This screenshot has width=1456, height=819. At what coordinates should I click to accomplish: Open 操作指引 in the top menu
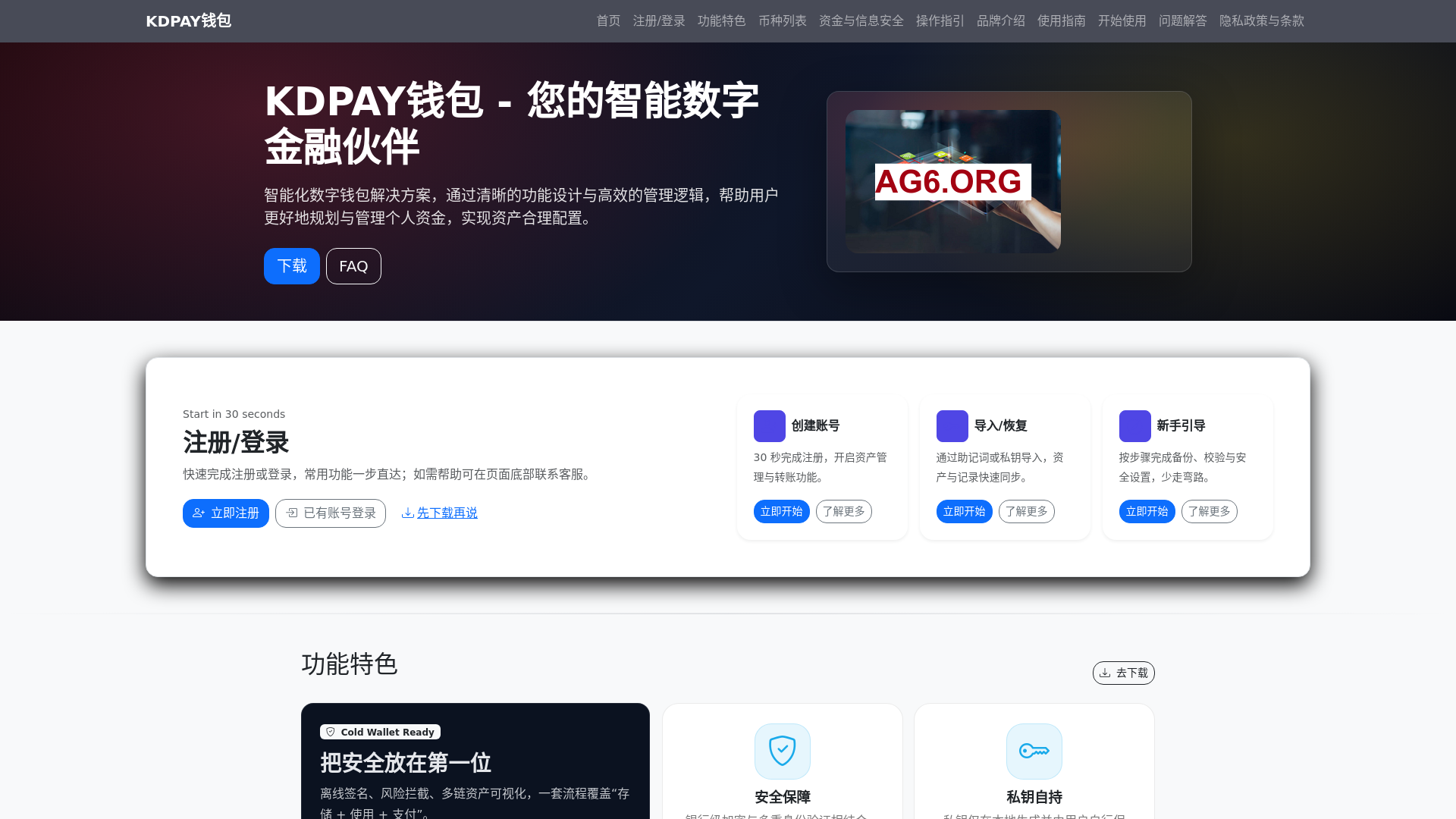click(940, 21)
